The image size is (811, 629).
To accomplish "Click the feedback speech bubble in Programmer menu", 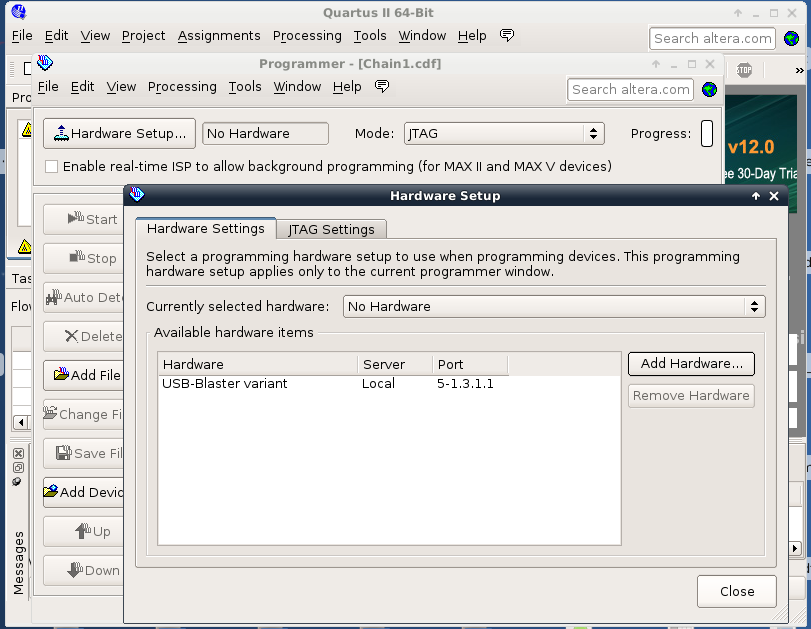I will click(381, 87).
